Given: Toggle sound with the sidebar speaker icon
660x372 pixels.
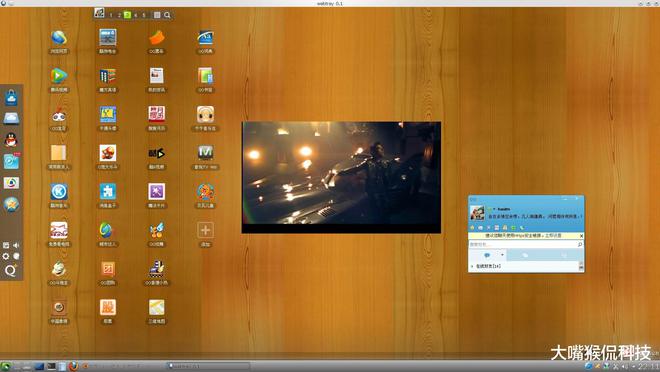Looking at the screenshot, I should (16, 245).
